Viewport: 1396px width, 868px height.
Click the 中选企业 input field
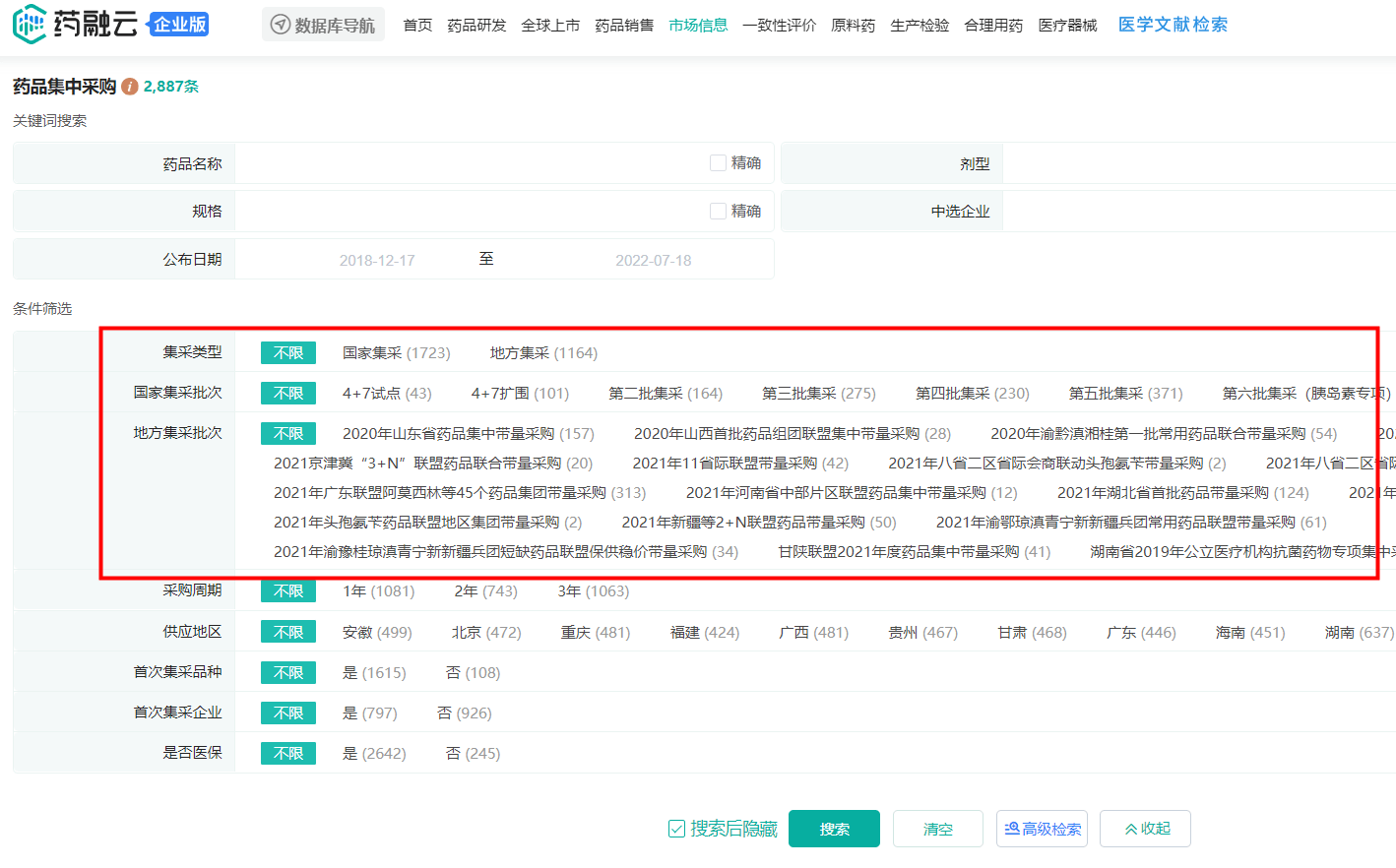click(x=1199, y=211)
